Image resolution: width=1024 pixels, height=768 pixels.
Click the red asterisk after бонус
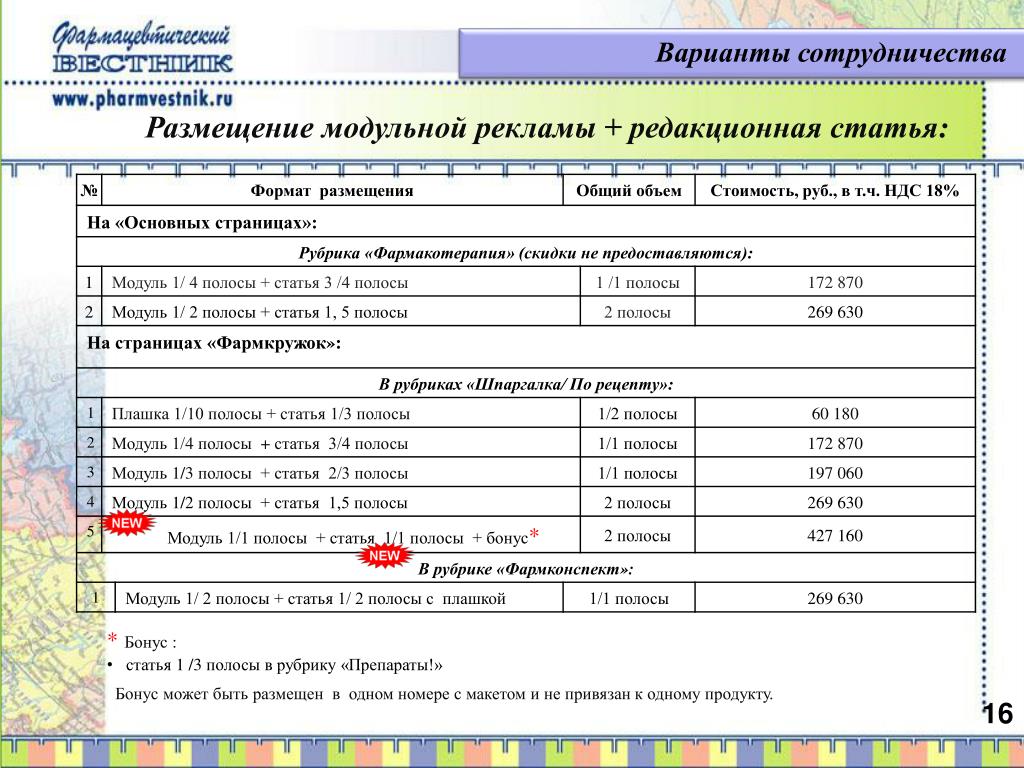534,534
